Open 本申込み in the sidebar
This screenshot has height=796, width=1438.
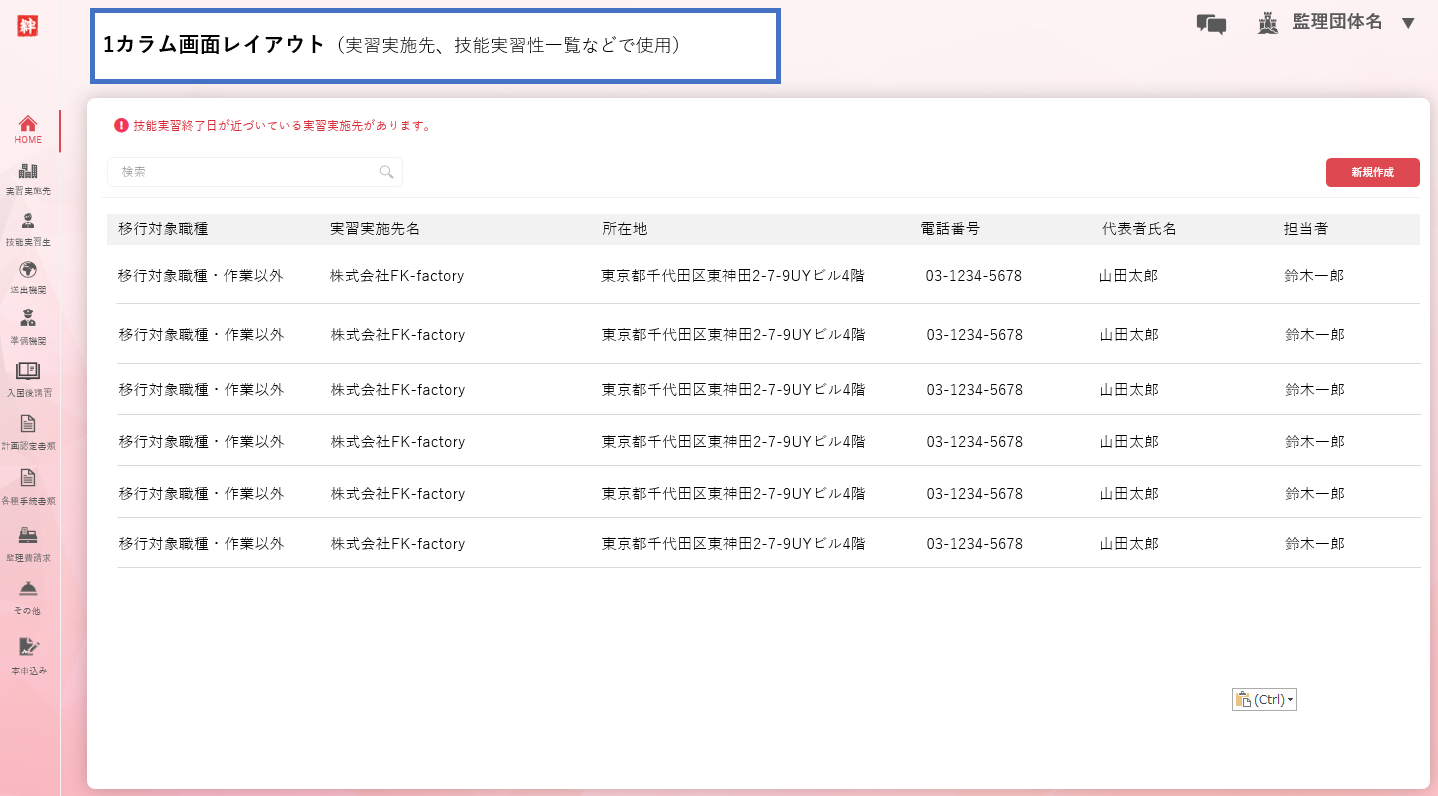(x=28, y=647)
